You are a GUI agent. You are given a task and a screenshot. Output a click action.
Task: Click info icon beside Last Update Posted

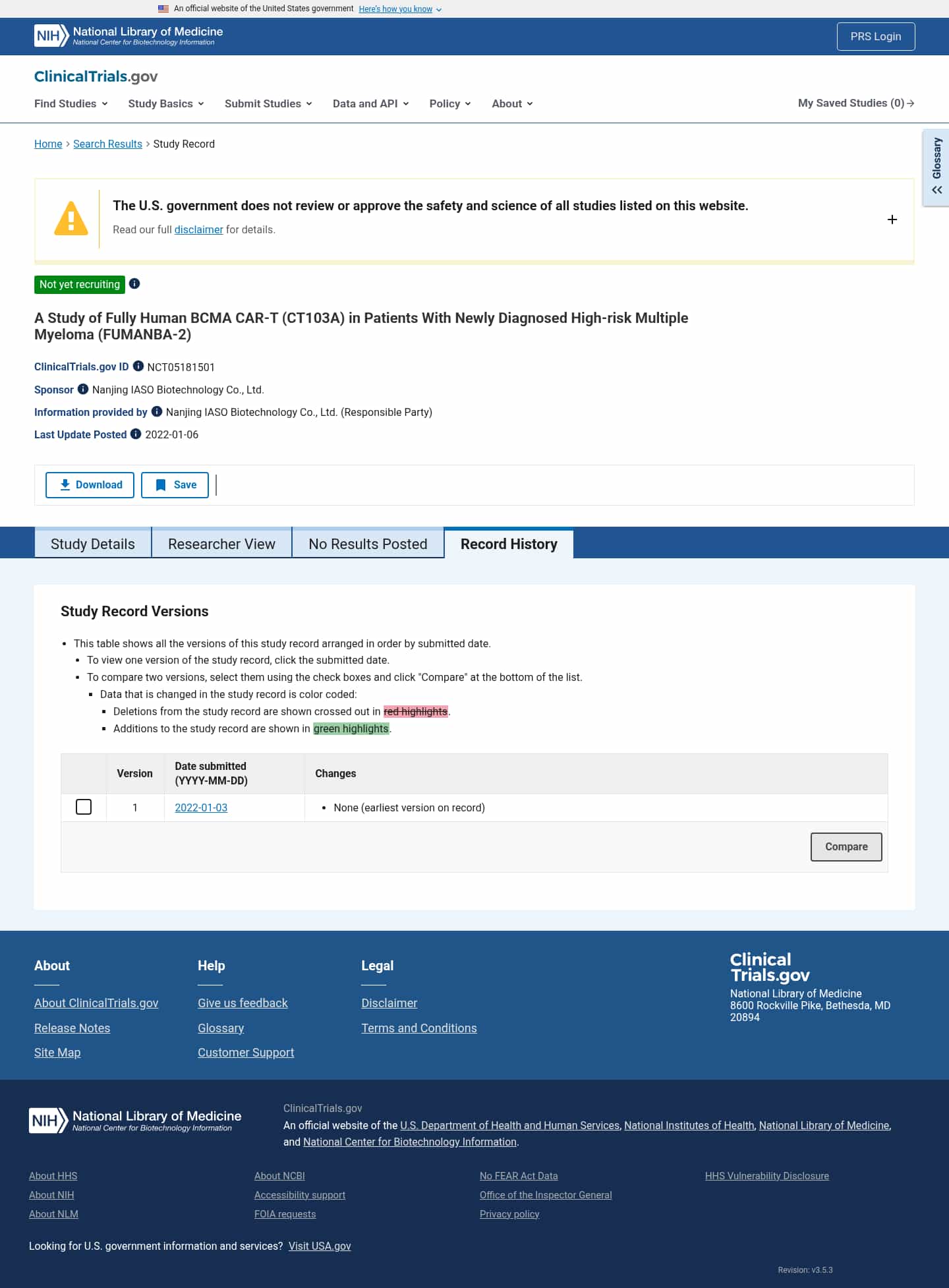tap(136, 434)
